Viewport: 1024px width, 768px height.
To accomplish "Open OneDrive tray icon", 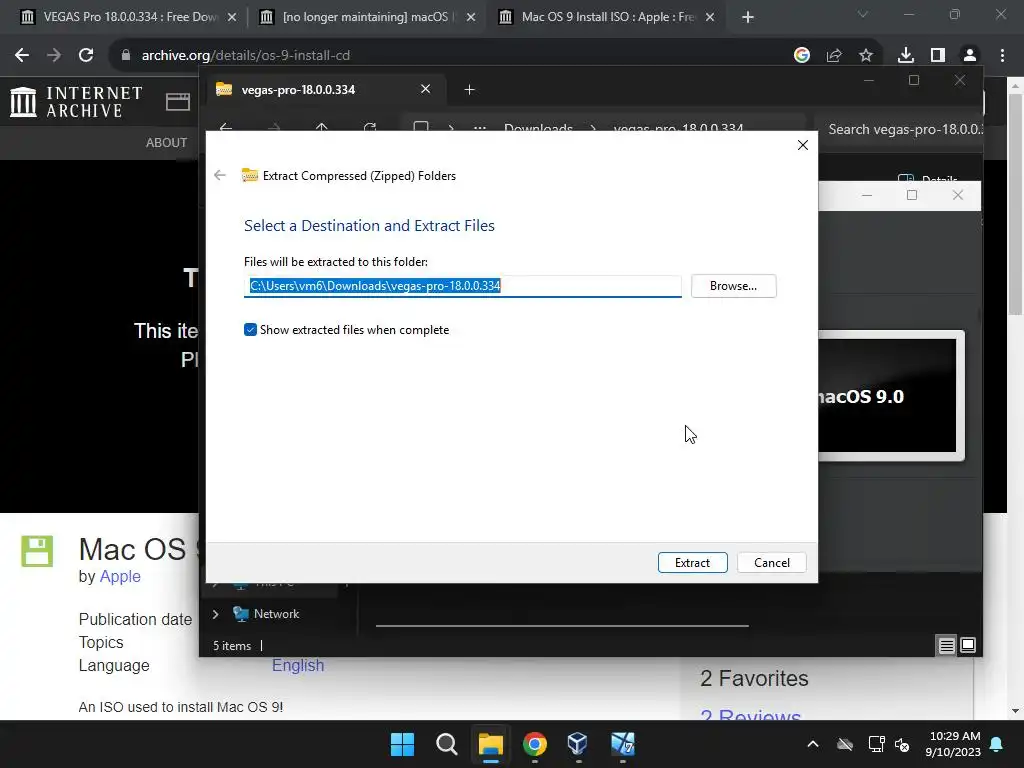I will pos(845,744).
